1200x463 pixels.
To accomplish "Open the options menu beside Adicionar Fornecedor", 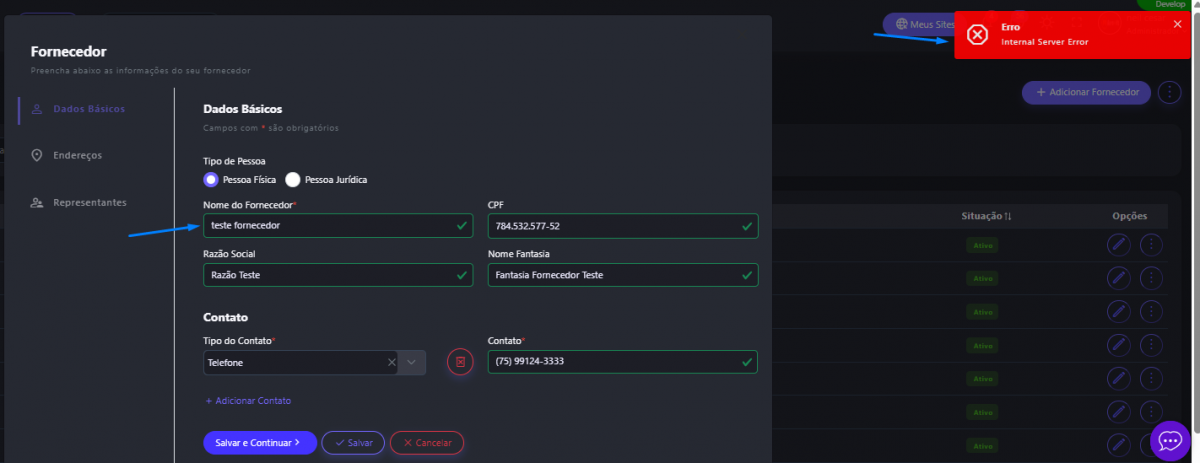I will (1170, 93).
